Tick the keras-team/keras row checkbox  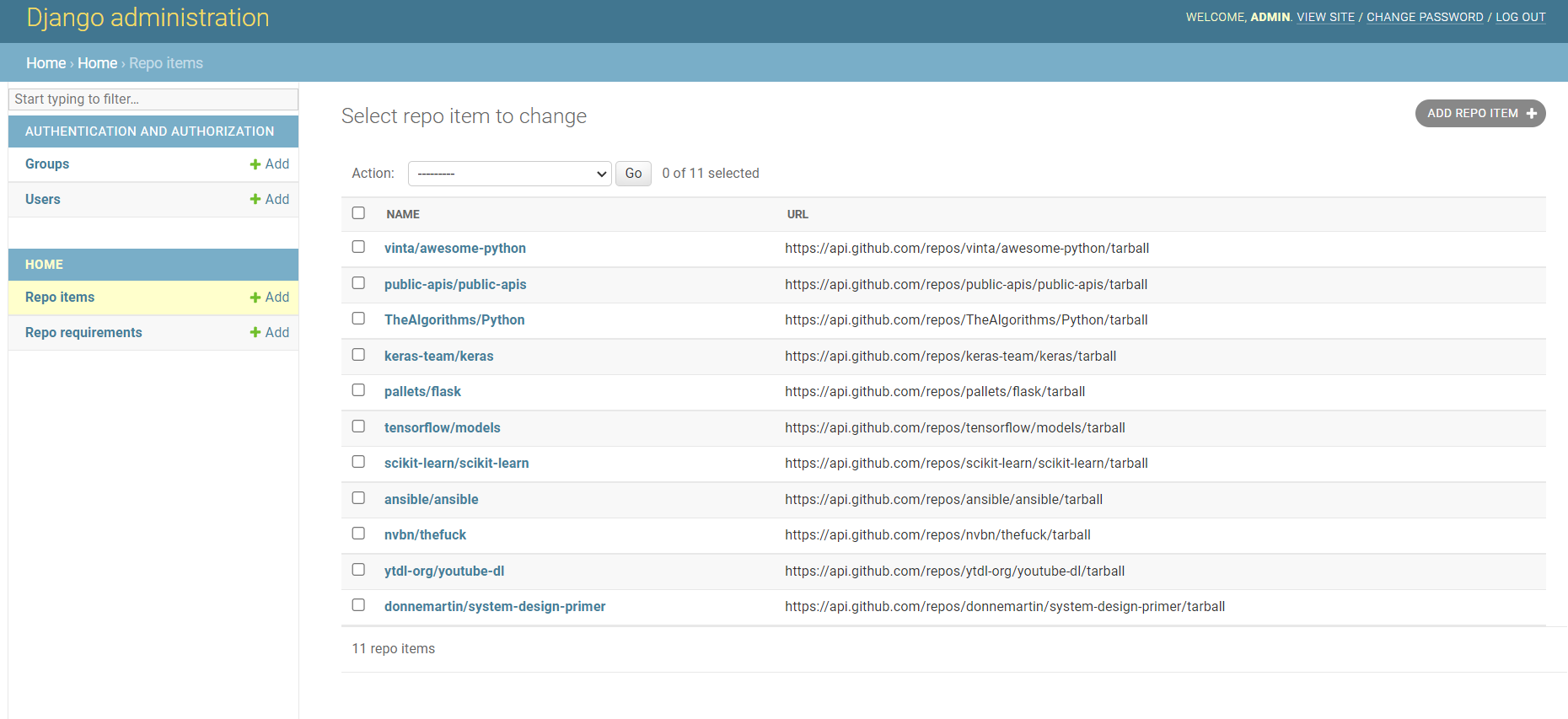(x=358, y=355)
